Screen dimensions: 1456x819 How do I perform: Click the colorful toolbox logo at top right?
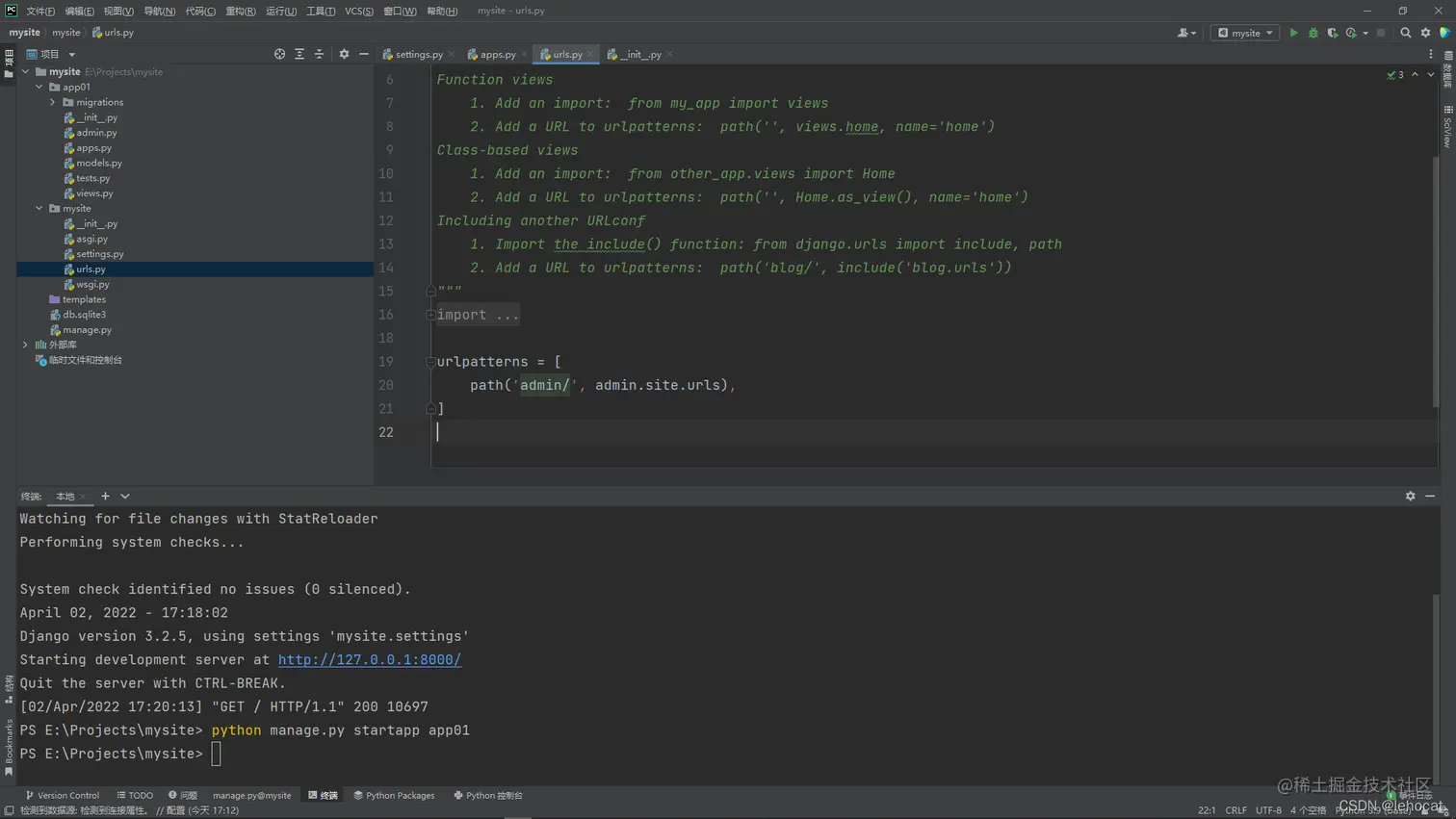click(1444, 33)
